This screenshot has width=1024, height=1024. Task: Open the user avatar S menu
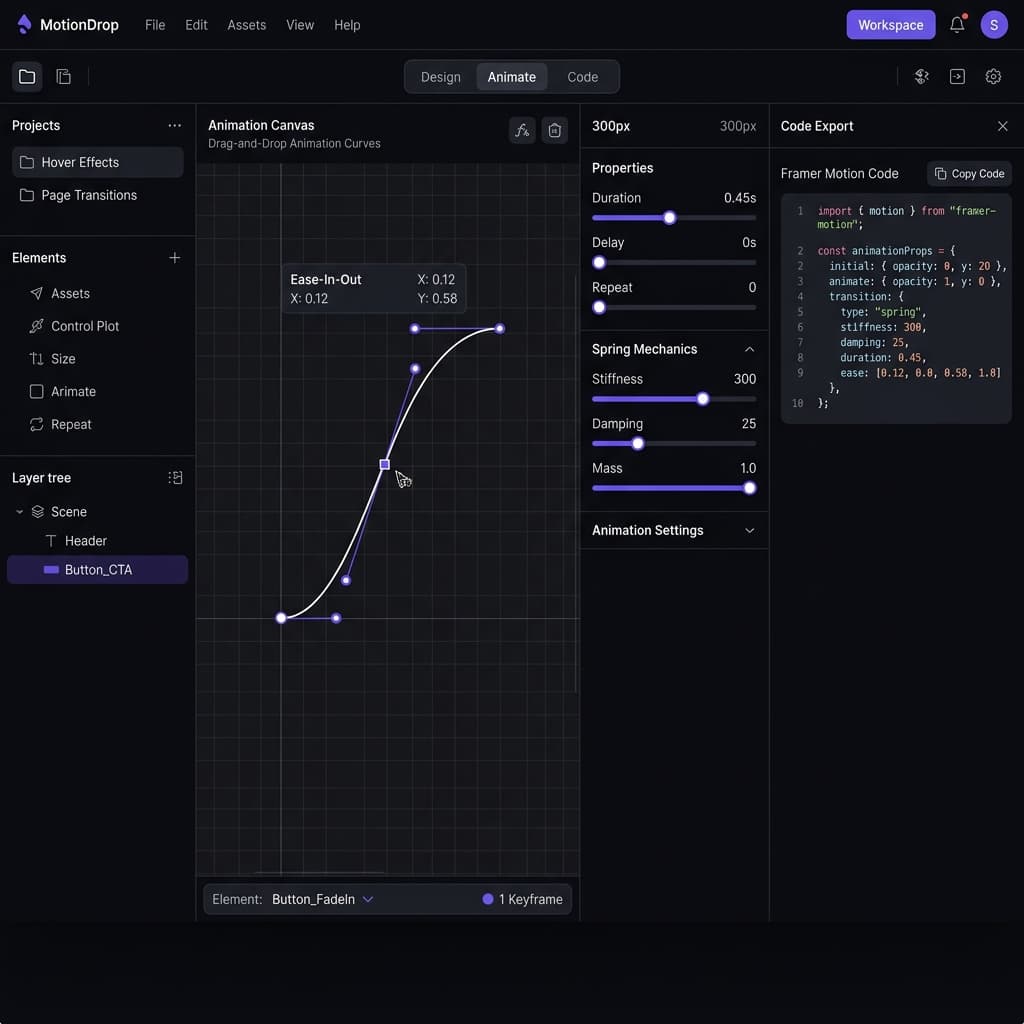[993, 25]
